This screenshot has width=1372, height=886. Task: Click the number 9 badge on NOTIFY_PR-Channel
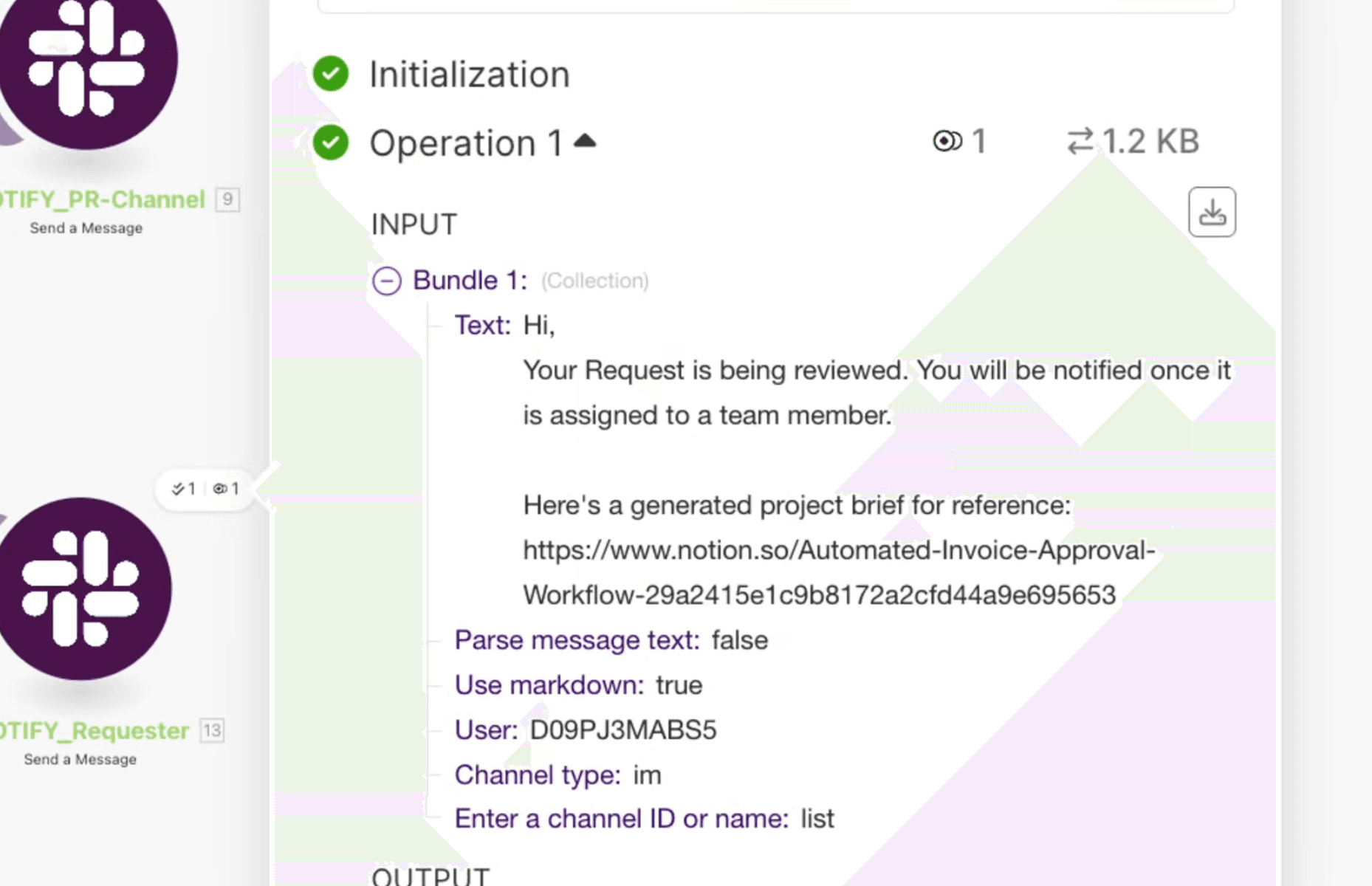point(227,199)
